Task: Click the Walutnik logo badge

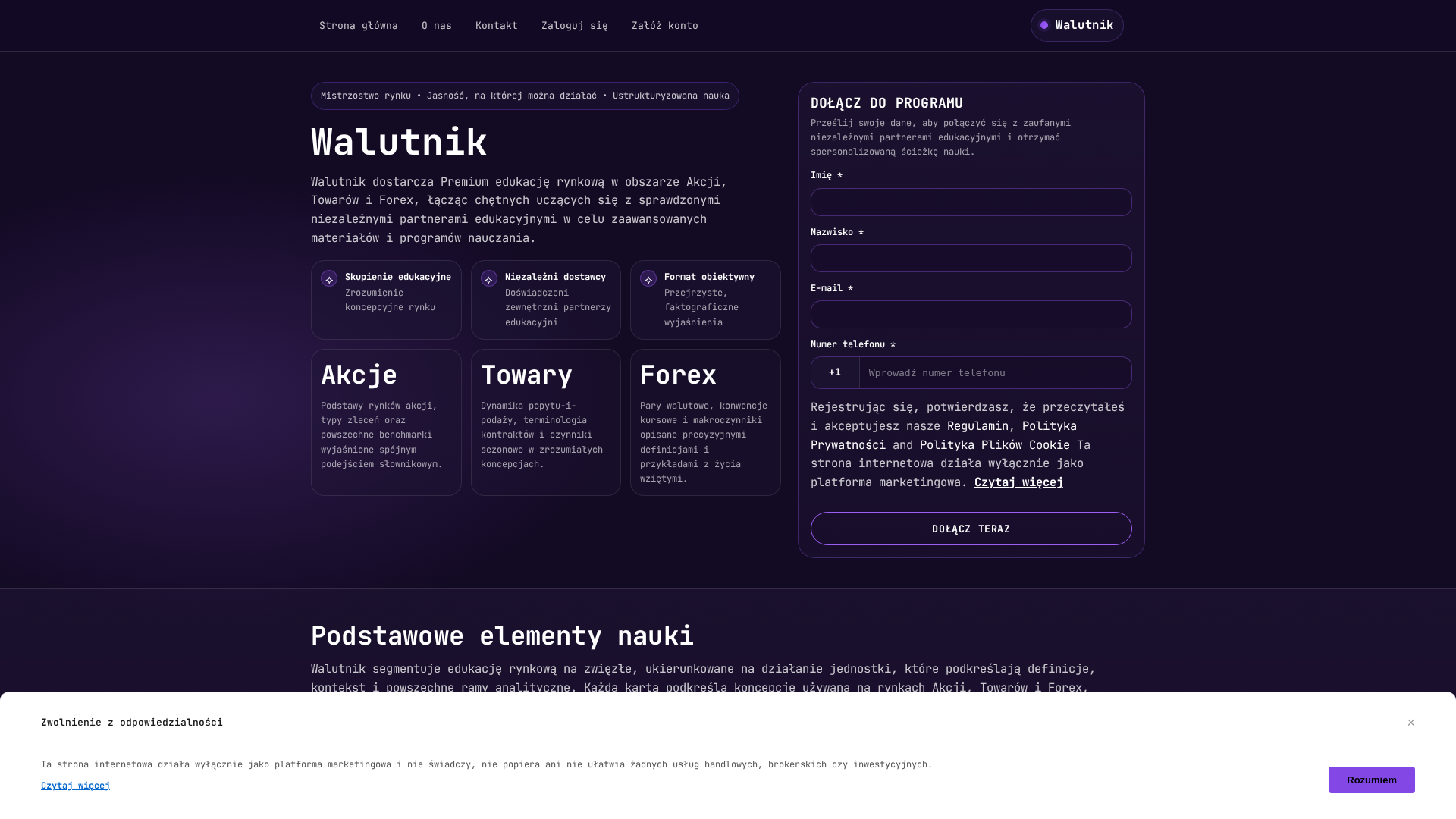Action: click(1077, 25)
